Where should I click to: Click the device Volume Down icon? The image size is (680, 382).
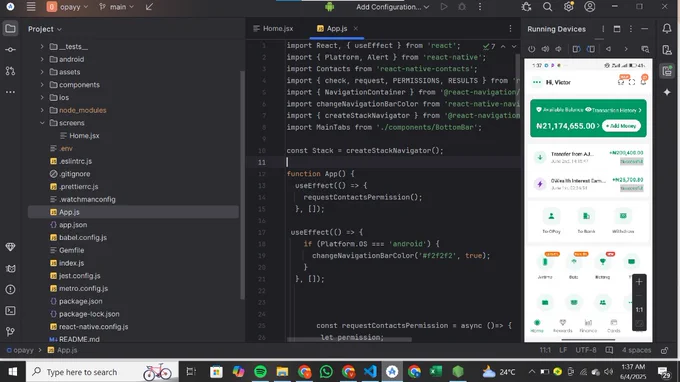point(559,49)
